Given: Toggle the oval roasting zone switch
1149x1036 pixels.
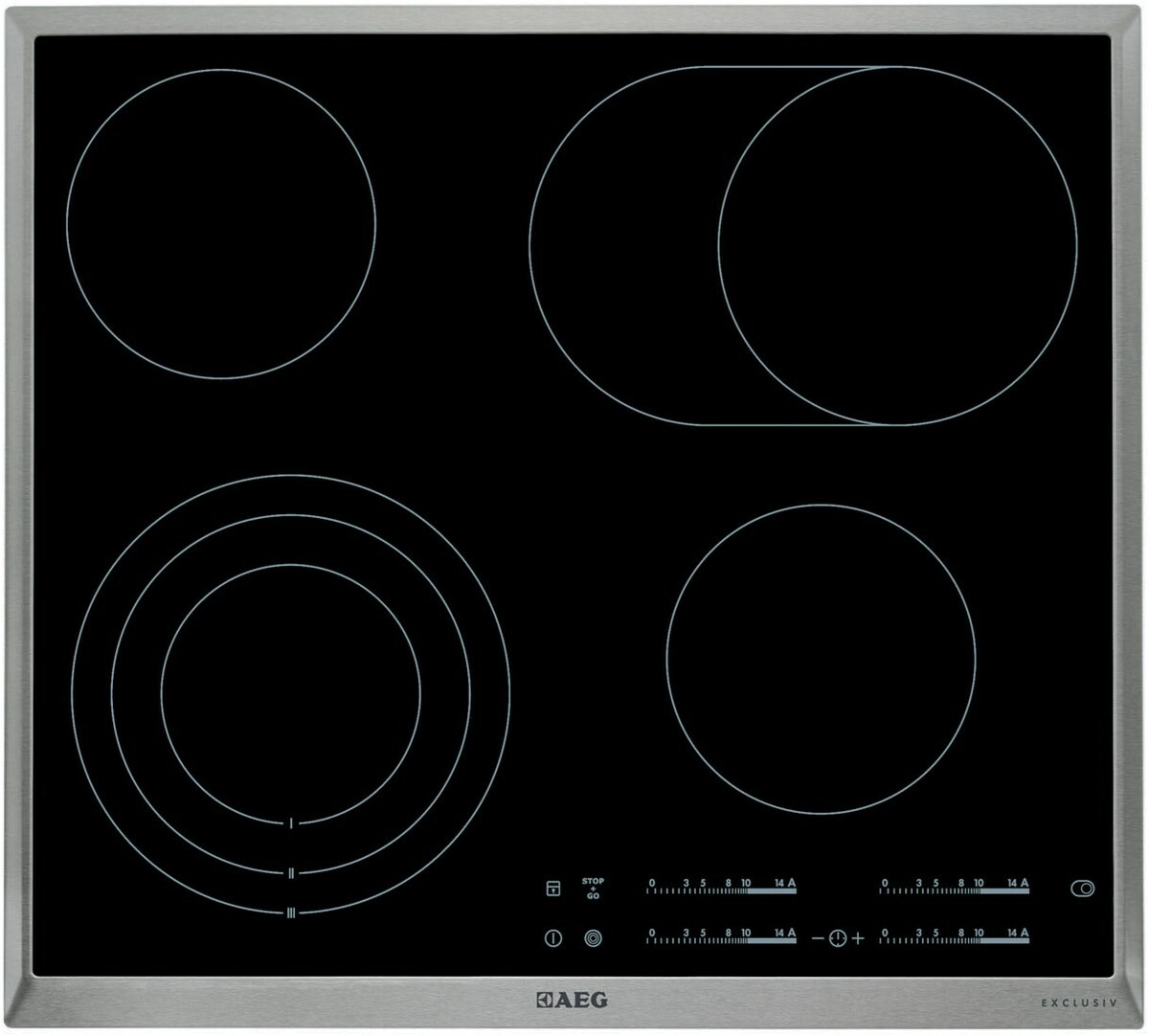Looking at the screenshot, I should click(x=1082, y=889).
